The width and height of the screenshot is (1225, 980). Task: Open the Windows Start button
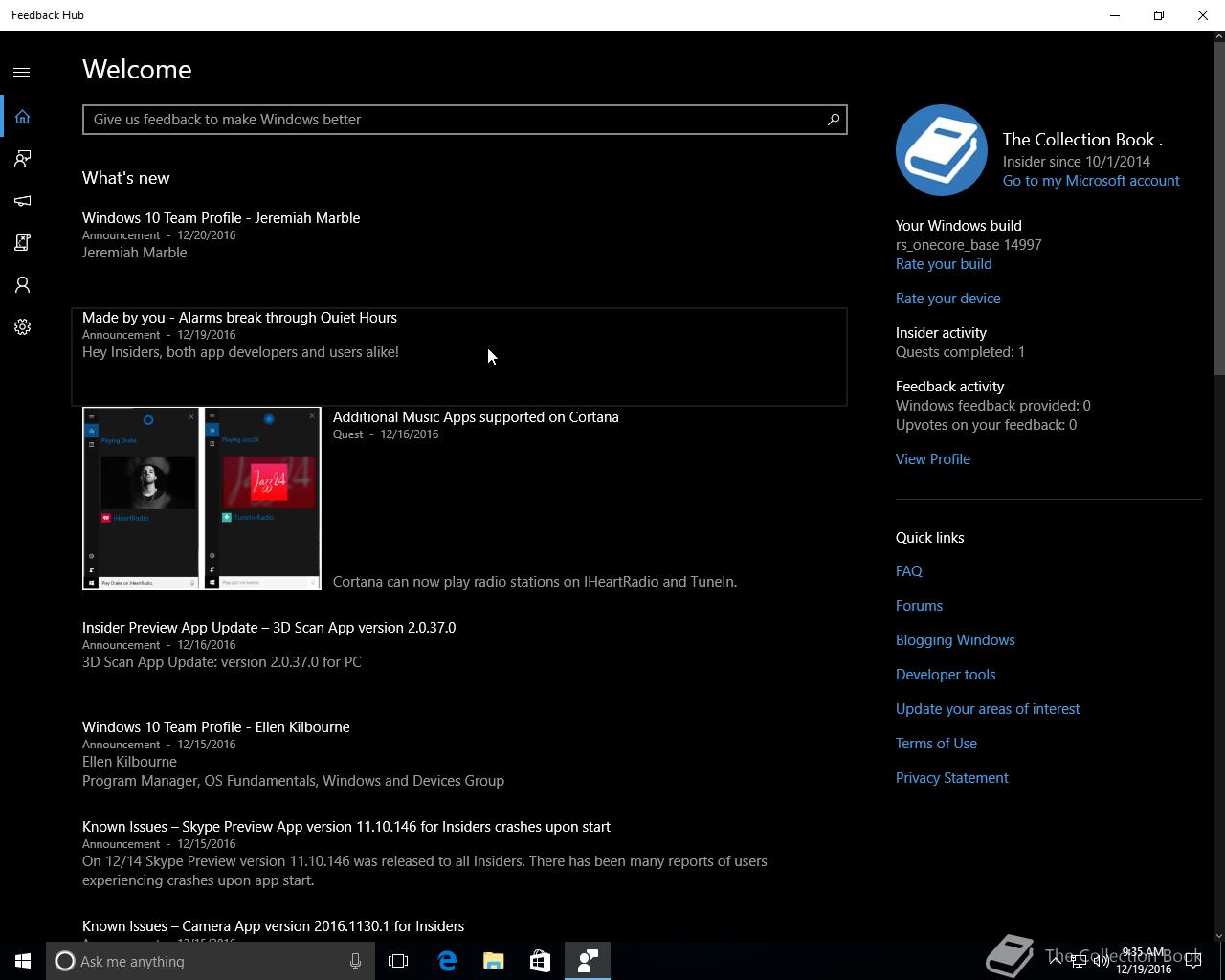23,961
